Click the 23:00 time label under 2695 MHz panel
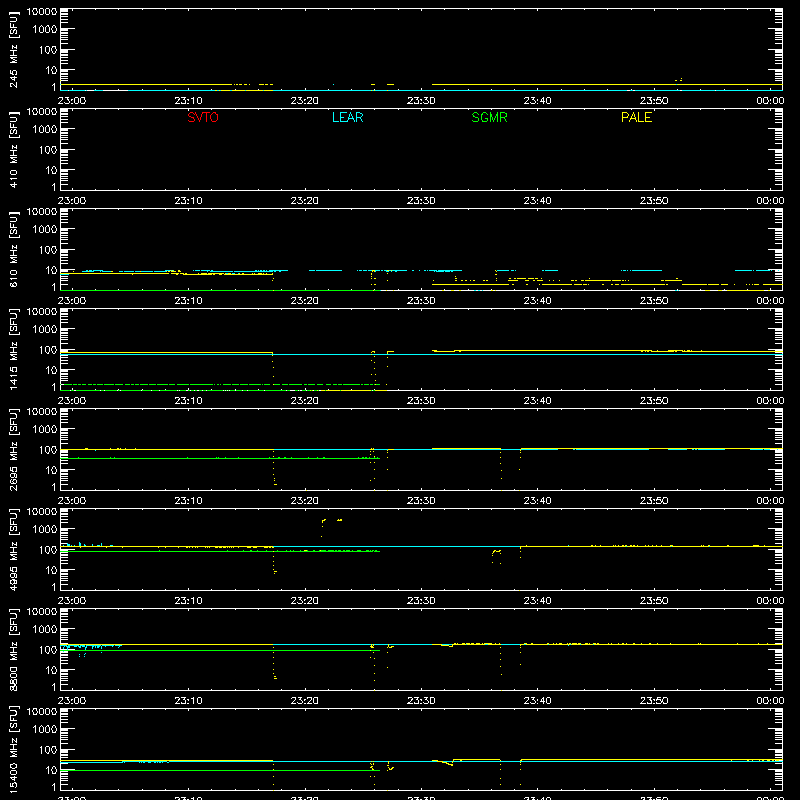 point(72,501)
